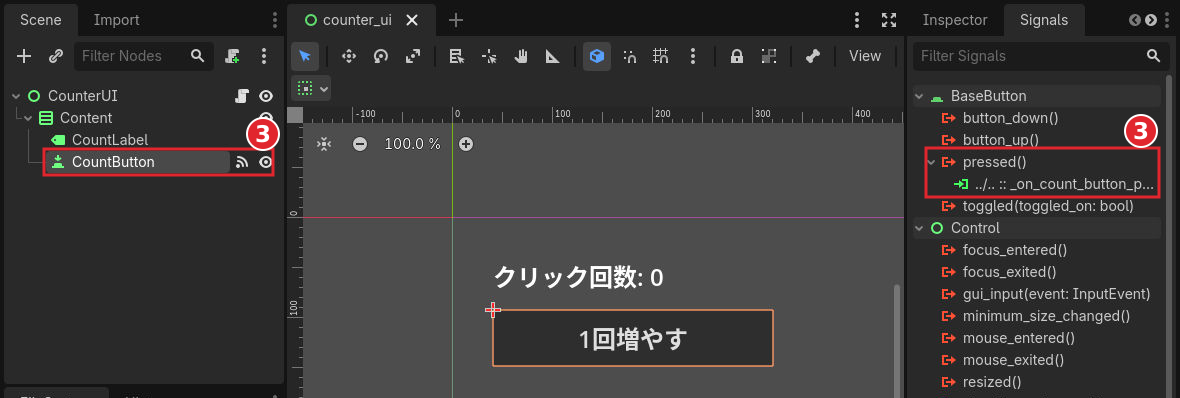Go to next edited object arrow
This screenshot has width=1180, height=398.
tap(1151, 20)
